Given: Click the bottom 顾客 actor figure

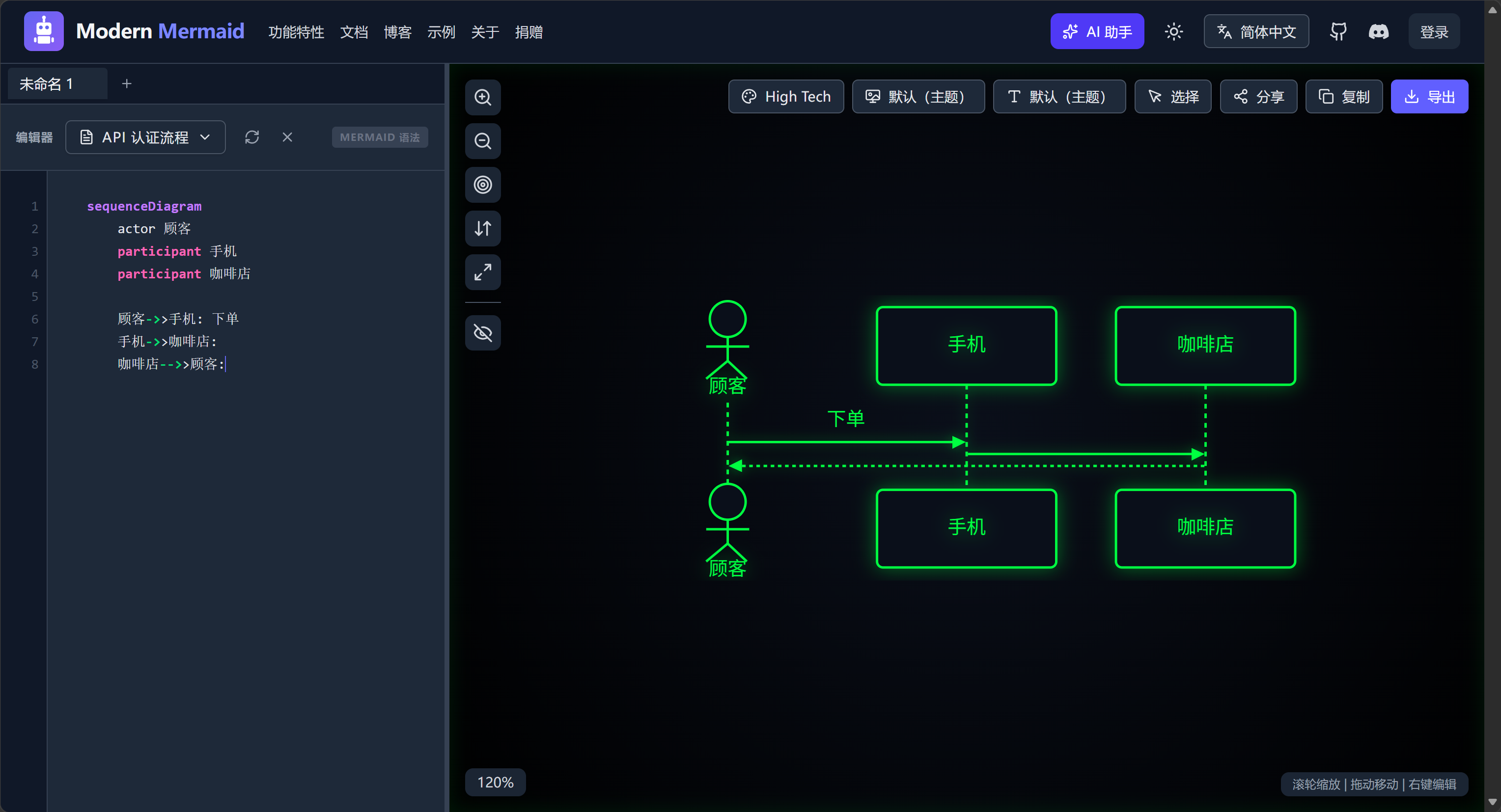Looking at the screenshot, I should click(727, 531).
